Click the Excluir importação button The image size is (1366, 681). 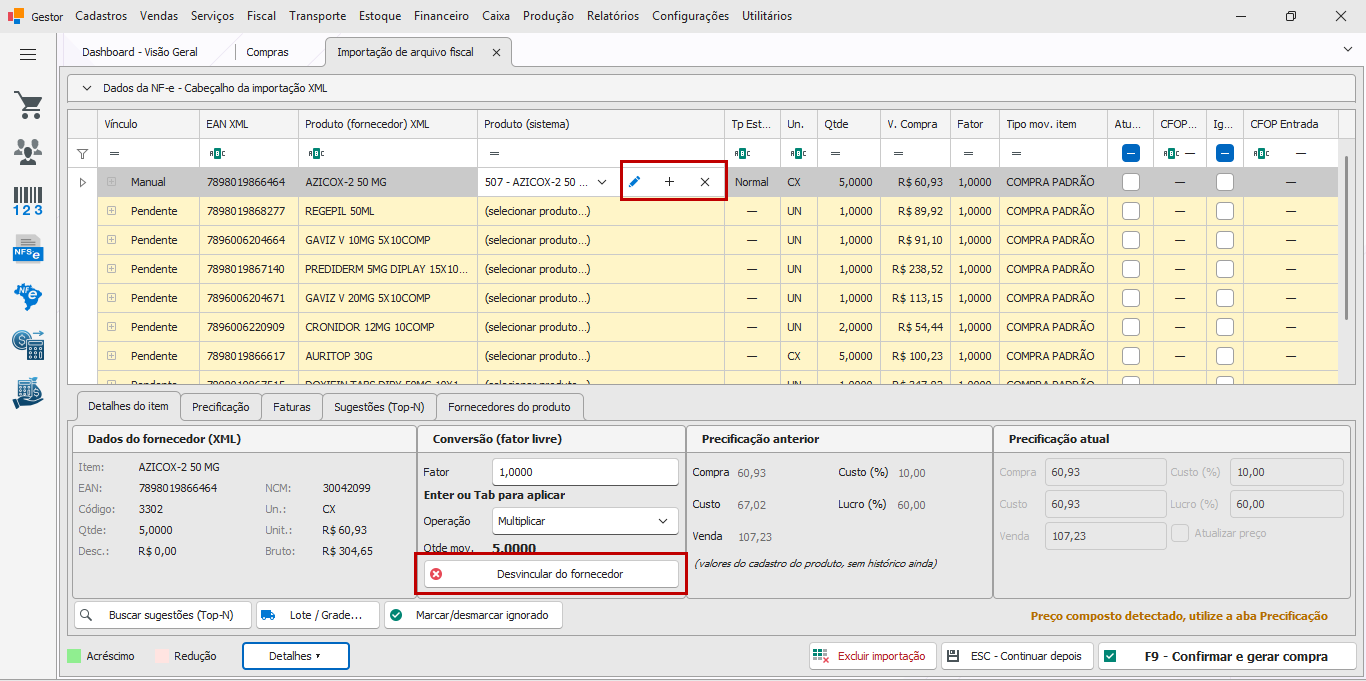click(x=872, y=656)
